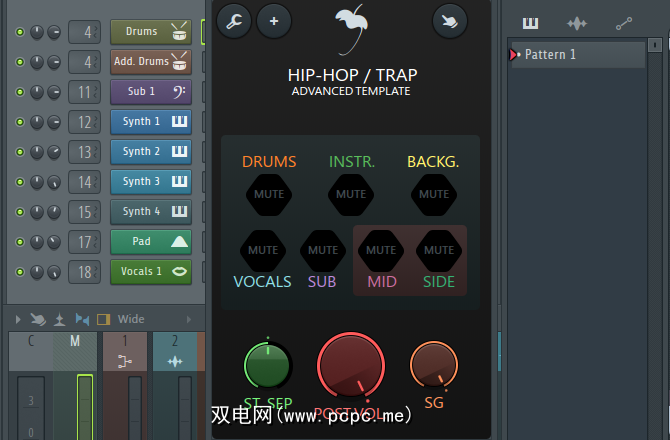Toggle green mute LED for Drums channel
Viewport: 670px width, 440px height.
20,32
